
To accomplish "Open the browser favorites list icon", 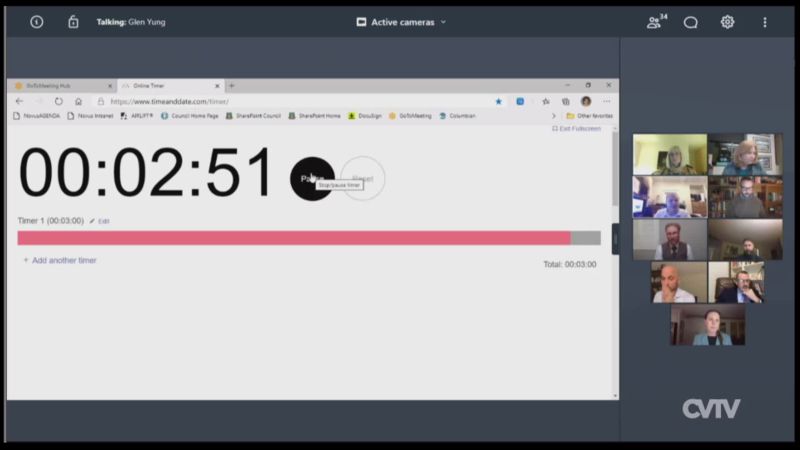I will (x=546, y=102).
